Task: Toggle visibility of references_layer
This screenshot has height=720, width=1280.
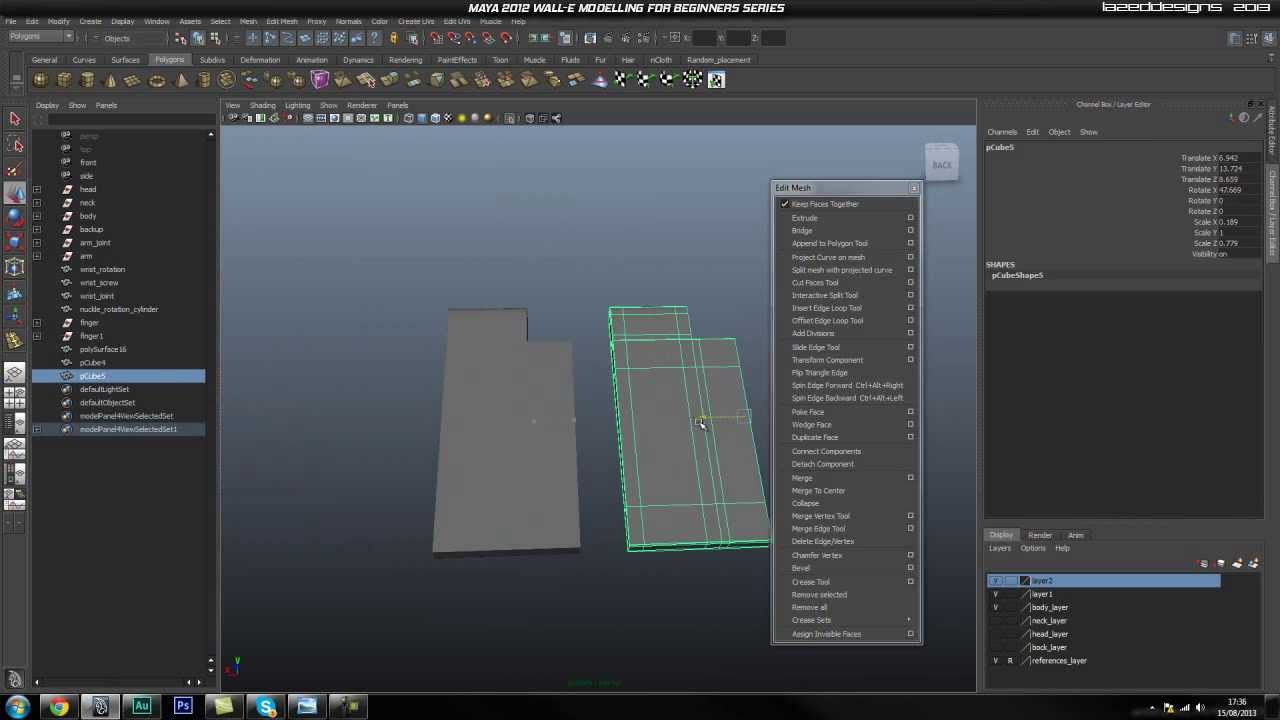Action: [x=995, y=661]
